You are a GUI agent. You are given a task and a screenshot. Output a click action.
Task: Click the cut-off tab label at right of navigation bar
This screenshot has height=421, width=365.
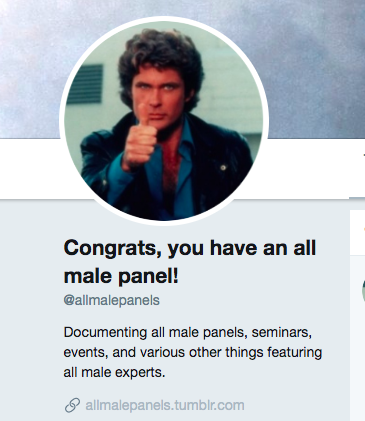(x=364, y=155)
